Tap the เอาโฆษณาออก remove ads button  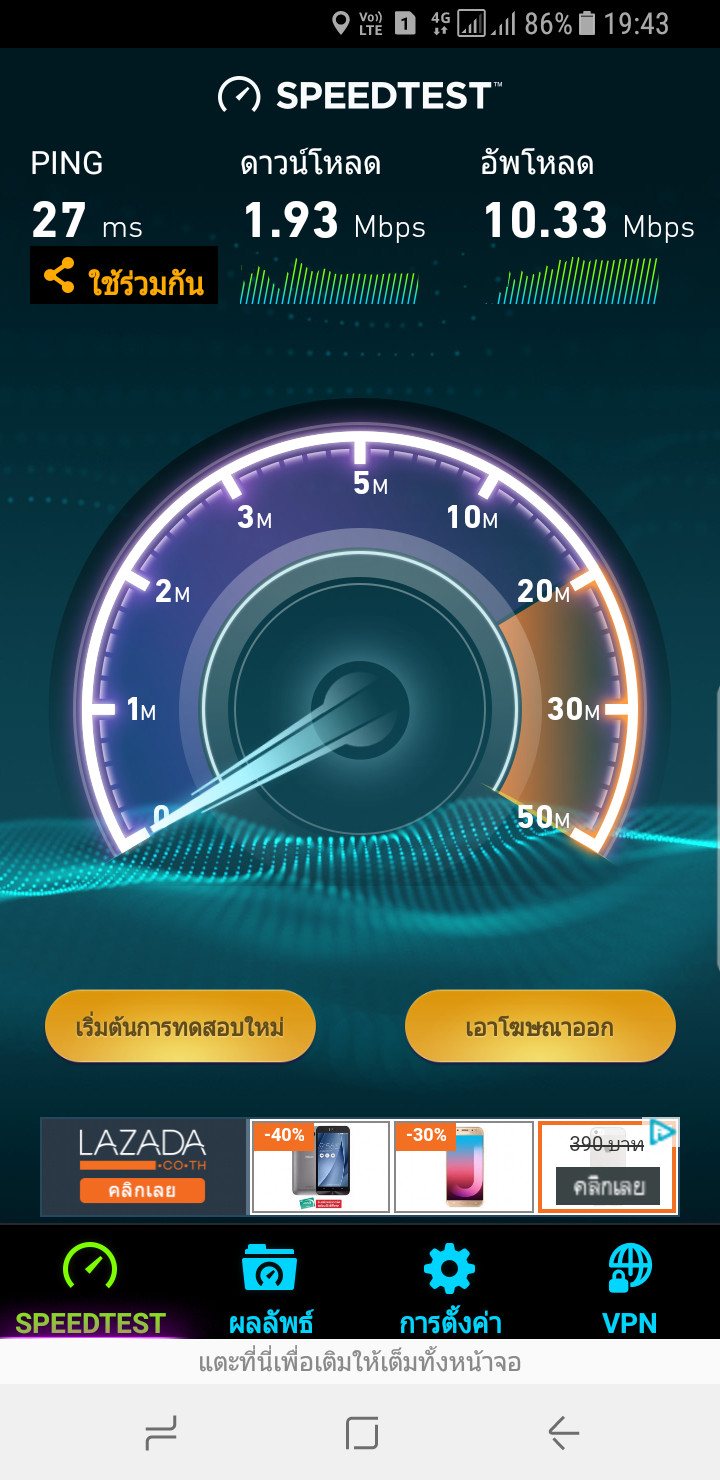coord(540,1027)
